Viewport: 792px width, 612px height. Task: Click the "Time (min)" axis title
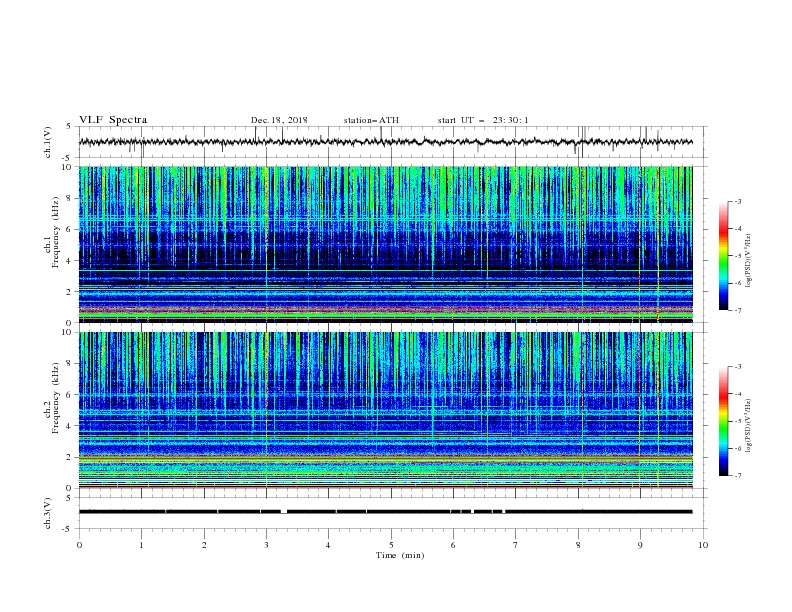pos(400,555)
